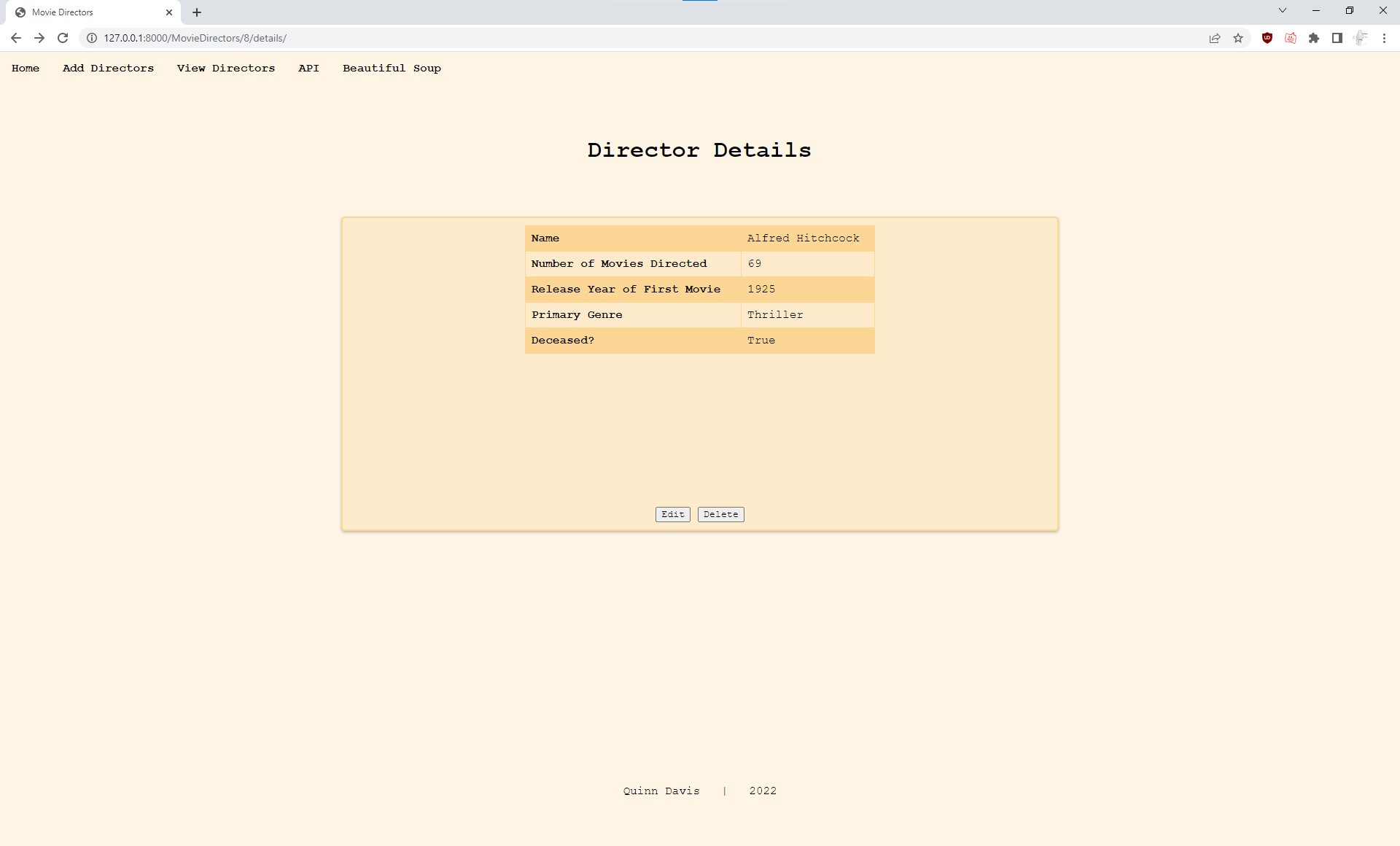Select the True deceased value

808,341
